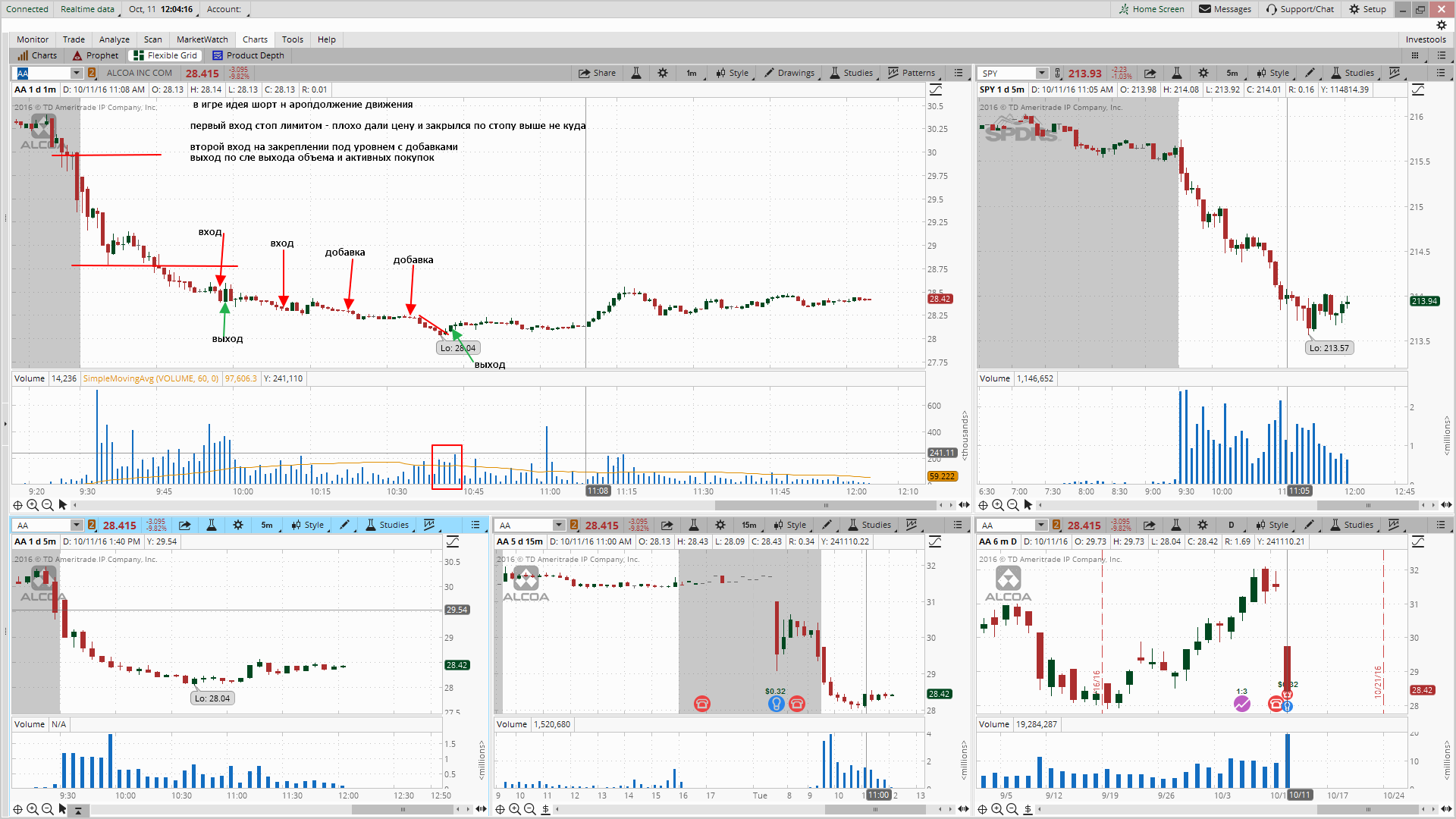Open Setup menu
The image size is (1456, 819).
point(1368,9)
